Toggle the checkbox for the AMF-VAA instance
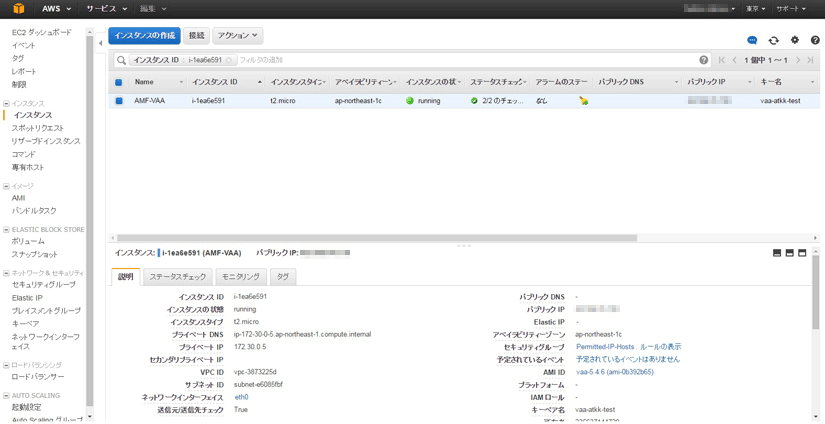Viewport: 825px width, 424px height. pyautogui.click(x=119, y=101)
